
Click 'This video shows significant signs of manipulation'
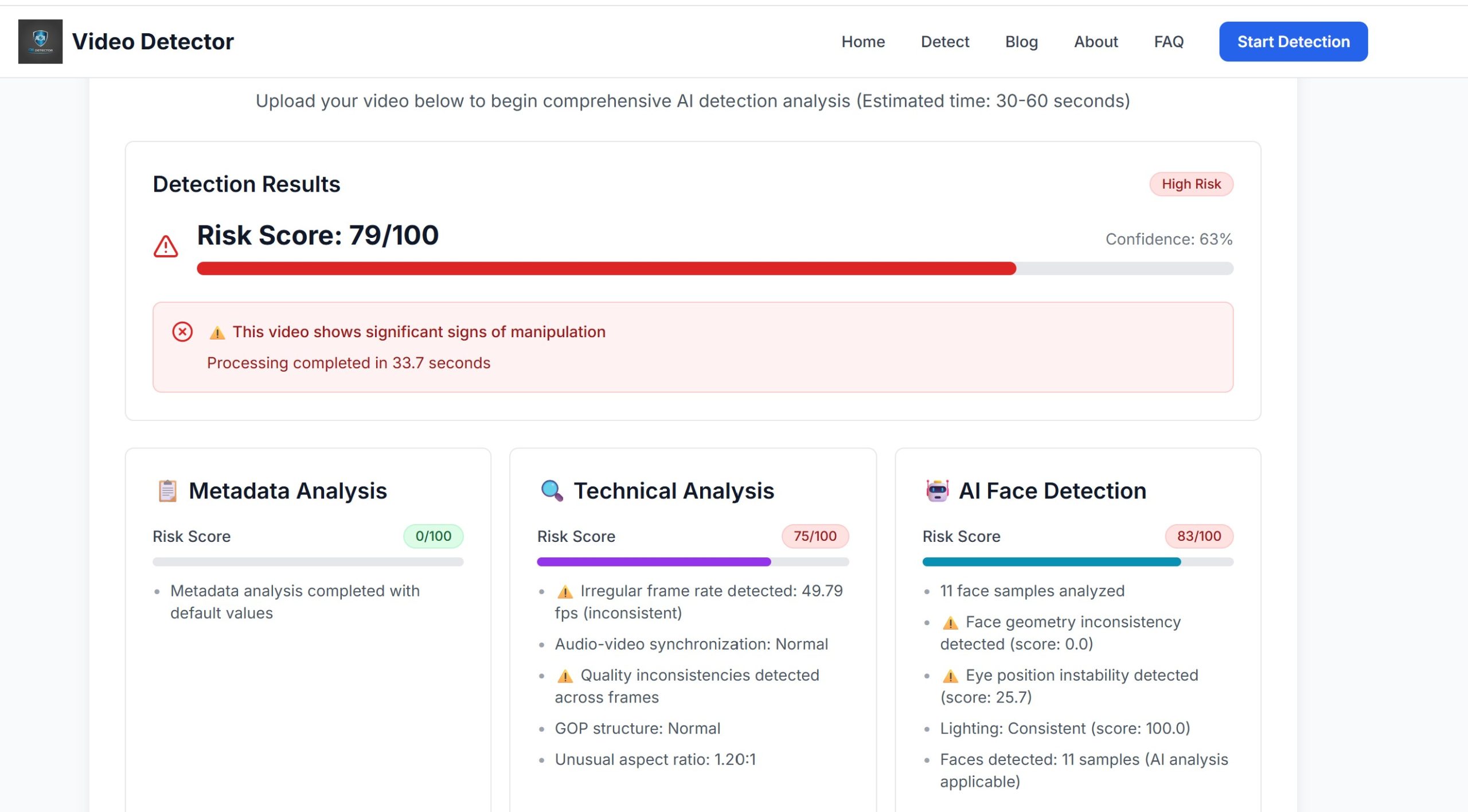click(x=419, y=332)
